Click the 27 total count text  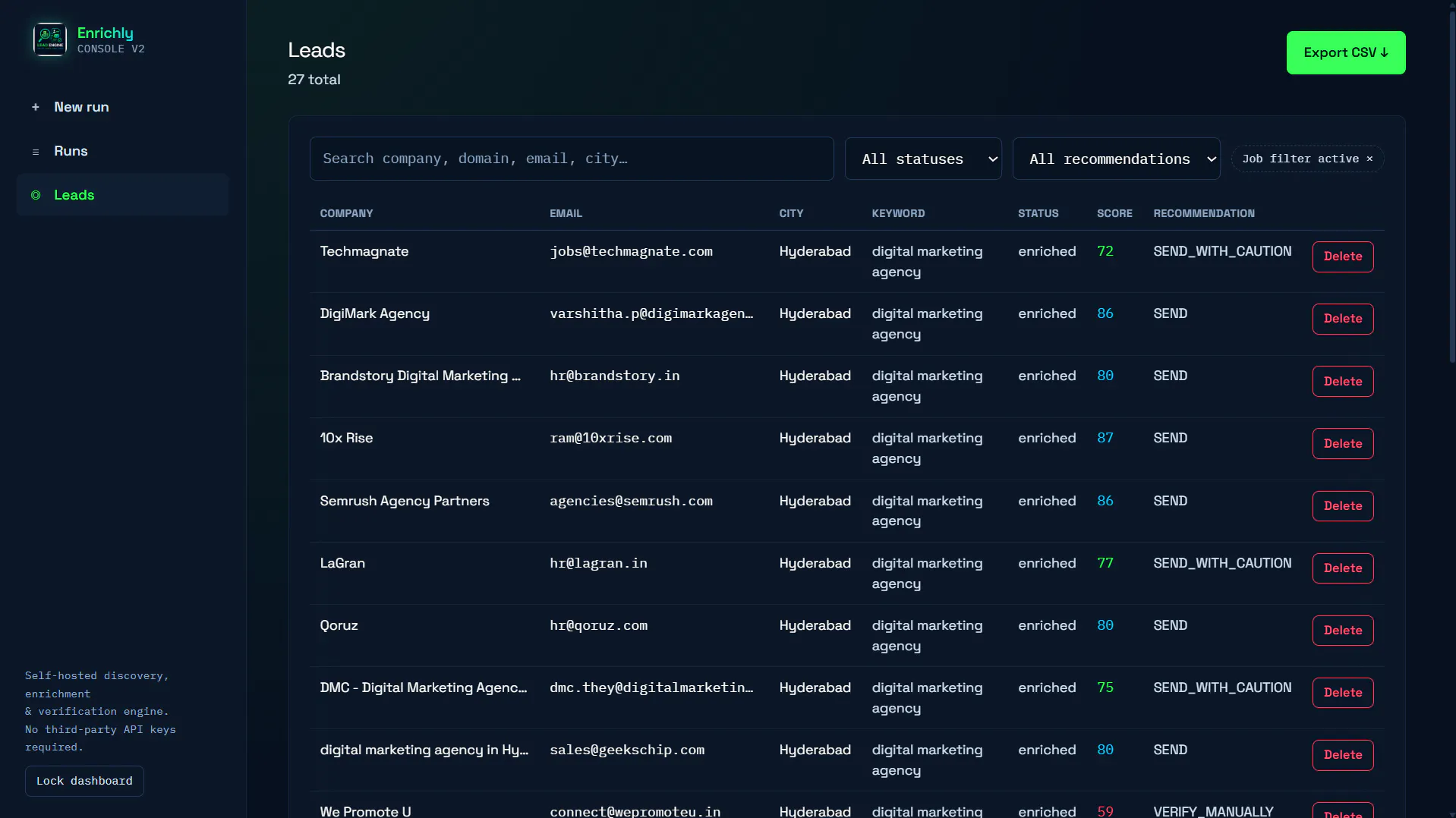pos(314,80)
